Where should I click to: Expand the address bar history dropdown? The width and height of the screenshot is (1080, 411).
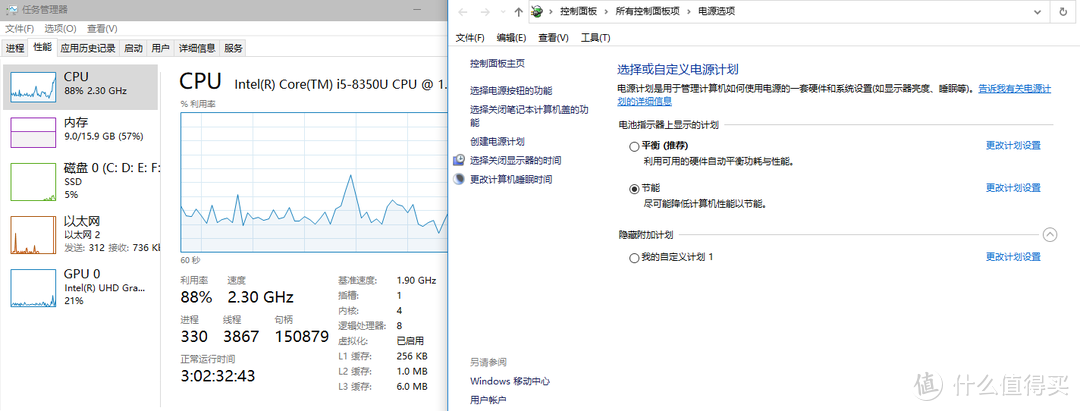coord(1039,12)
